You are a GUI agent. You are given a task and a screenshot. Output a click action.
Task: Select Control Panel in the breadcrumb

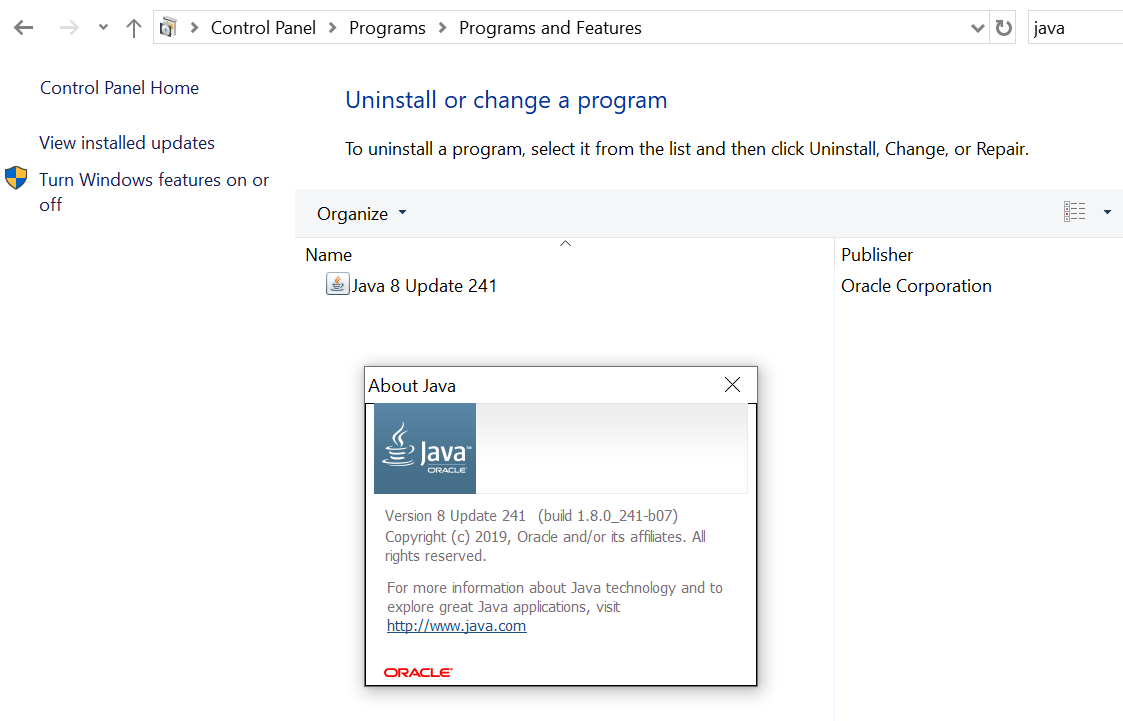click(x=263, y=28)
